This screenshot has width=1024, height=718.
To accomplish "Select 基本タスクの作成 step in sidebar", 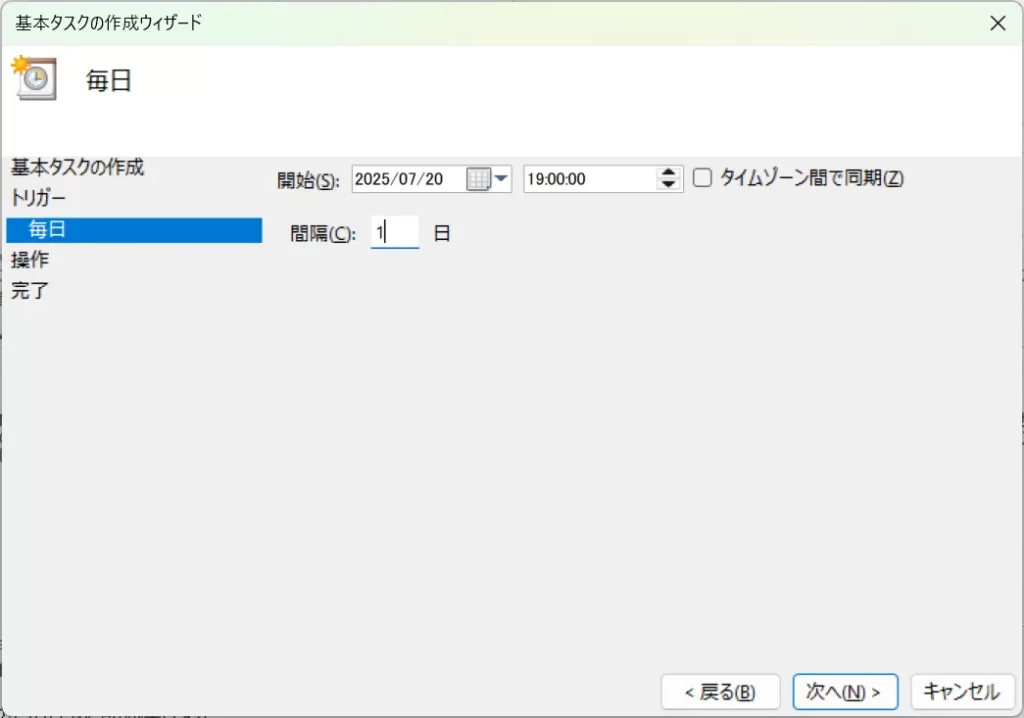I will coord(78,167).
